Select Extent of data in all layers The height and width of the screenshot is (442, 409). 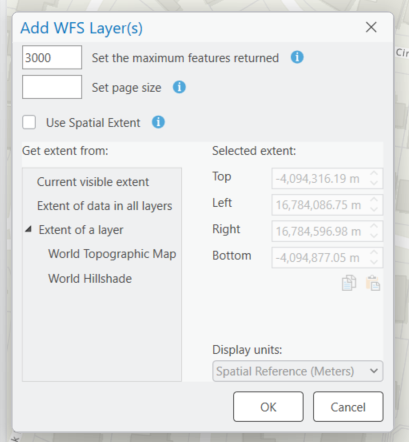(x=104, y=206)
